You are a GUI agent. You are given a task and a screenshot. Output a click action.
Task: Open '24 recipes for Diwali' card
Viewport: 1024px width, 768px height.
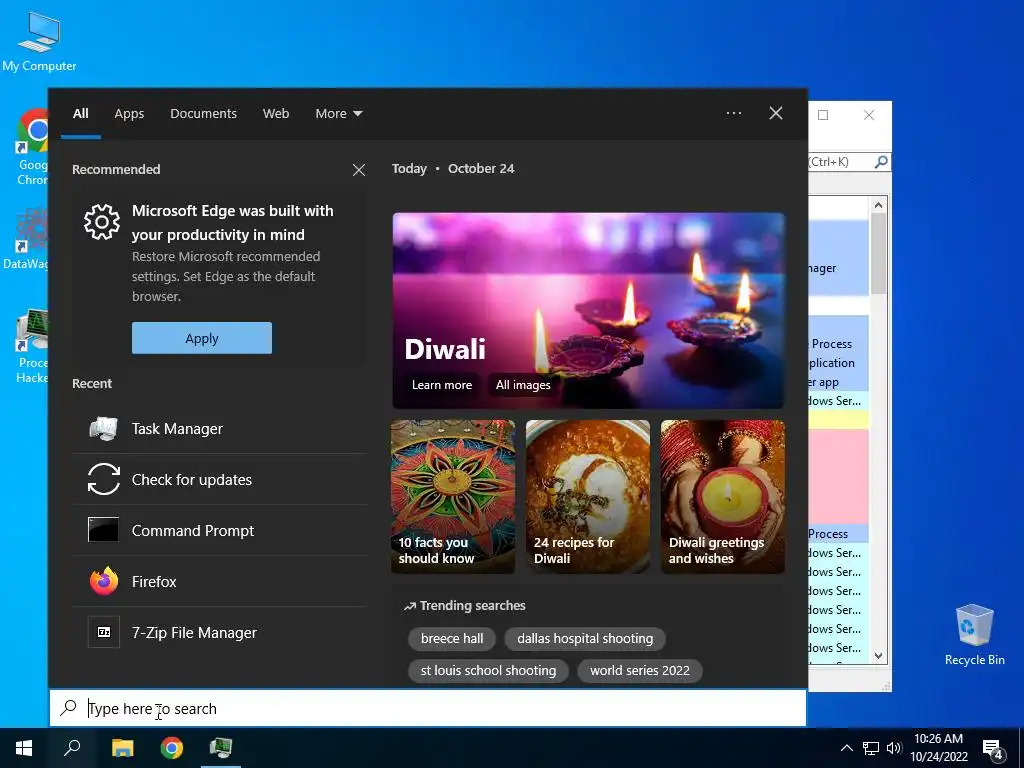[x=588, y=497]
